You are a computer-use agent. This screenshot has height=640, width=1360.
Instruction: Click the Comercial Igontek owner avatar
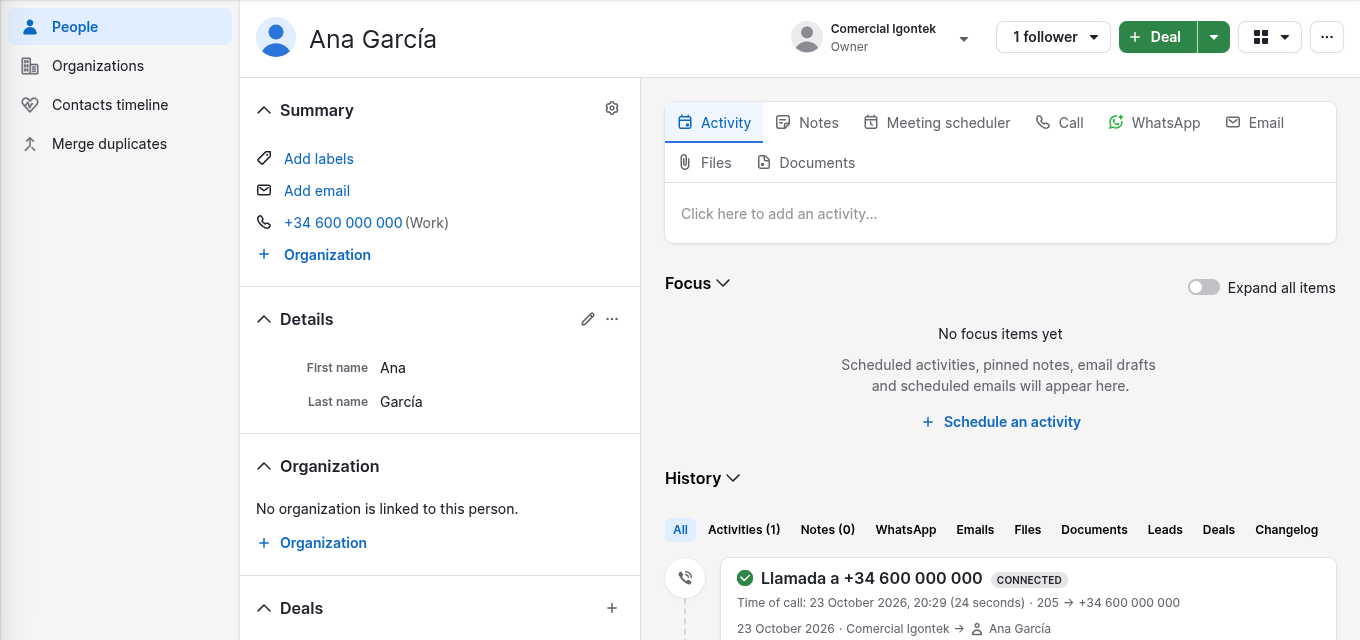click(807, 37)
